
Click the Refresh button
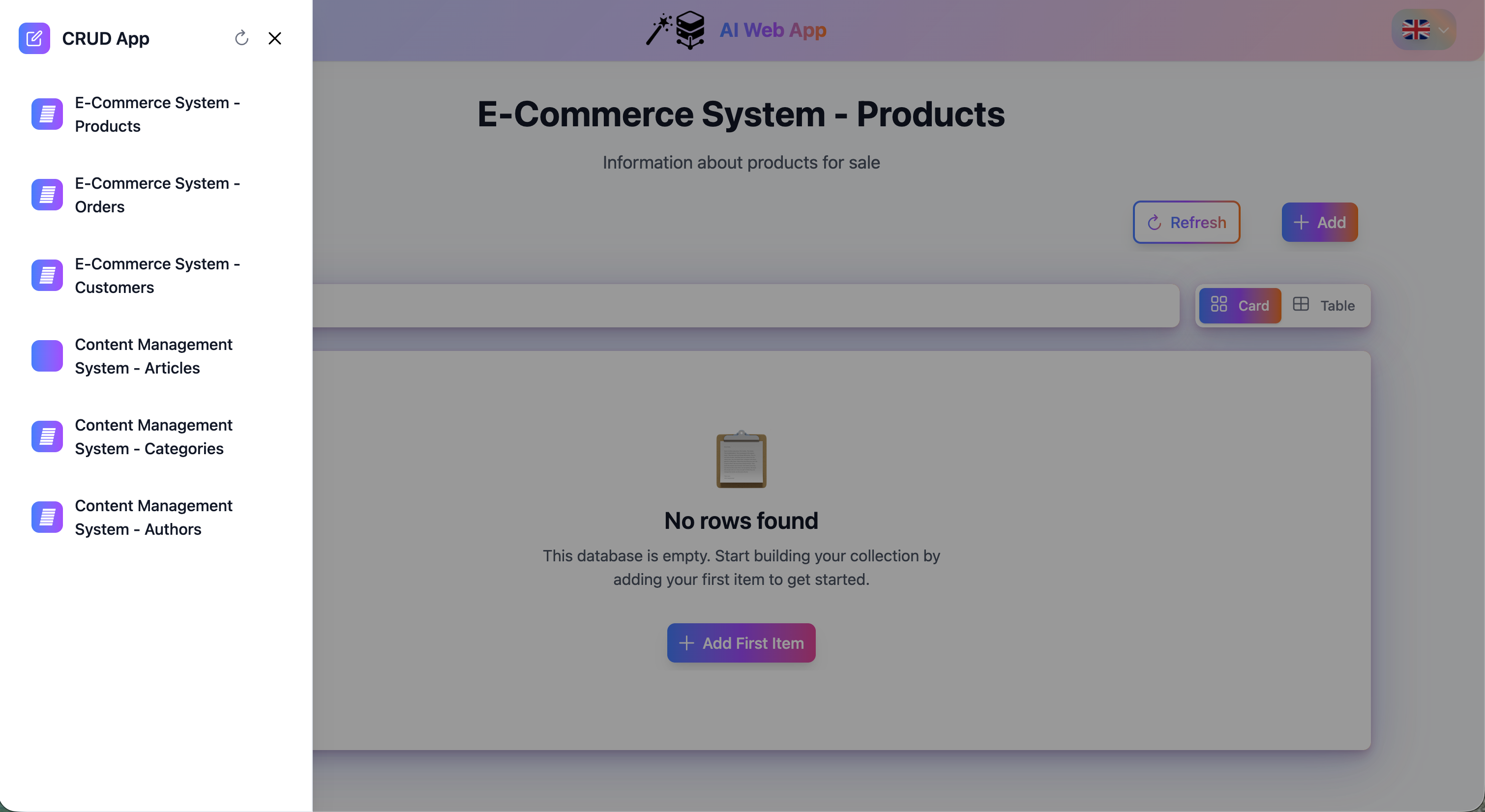pyautogui.click(x=1187, y=222)
